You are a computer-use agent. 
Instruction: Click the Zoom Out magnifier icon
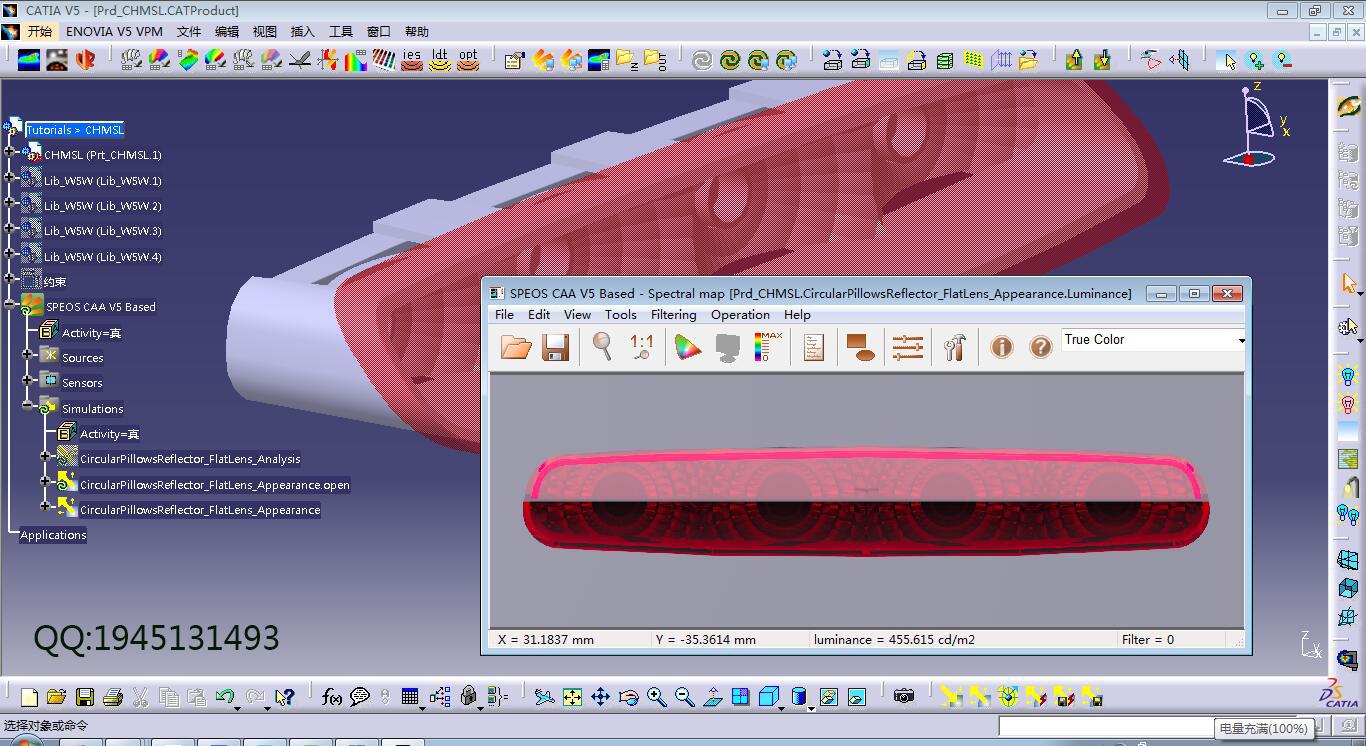point(684,697)
